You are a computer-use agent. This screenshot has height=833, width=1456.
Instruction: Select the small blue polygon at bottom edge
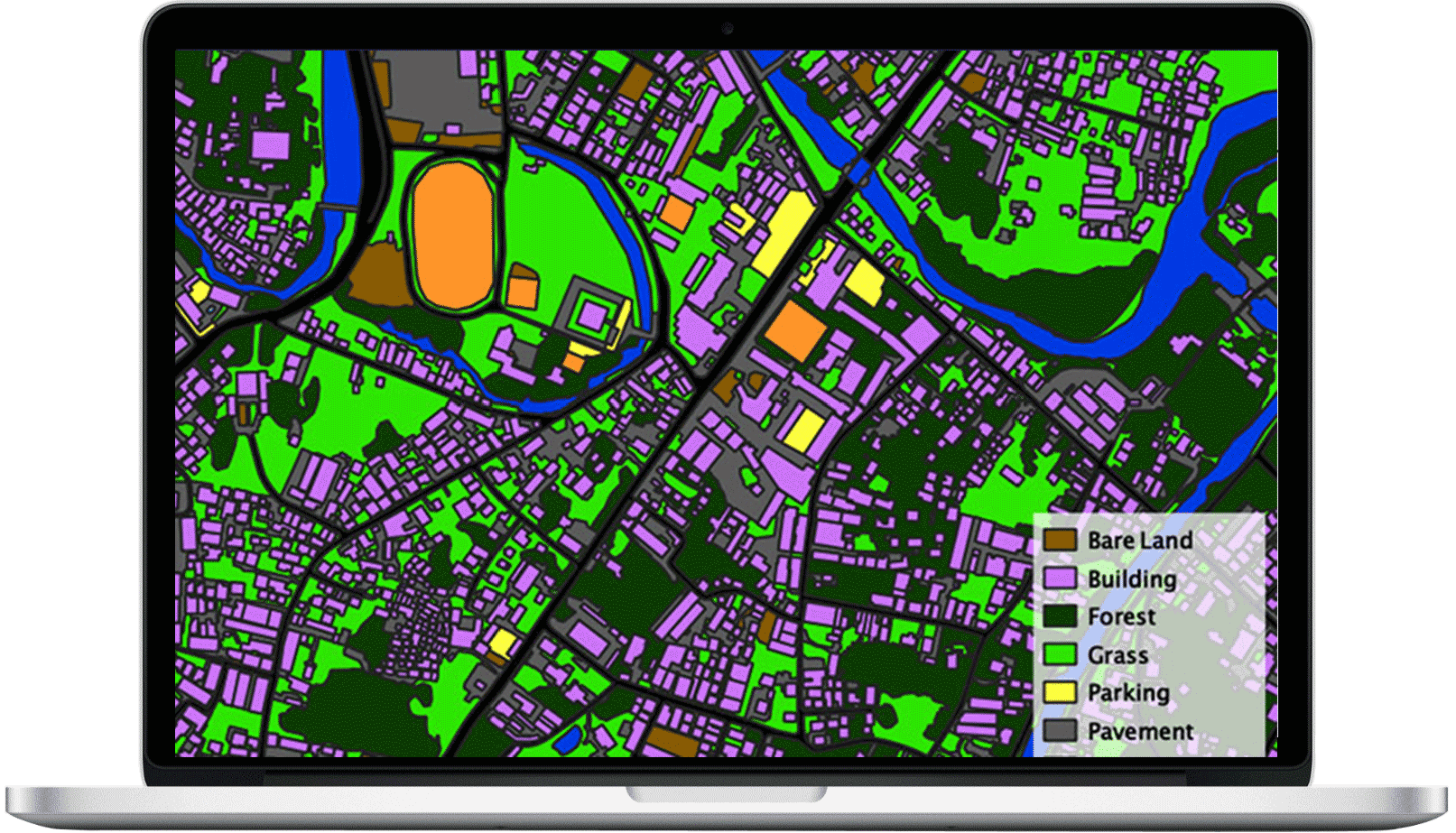[x=568, y=740]
